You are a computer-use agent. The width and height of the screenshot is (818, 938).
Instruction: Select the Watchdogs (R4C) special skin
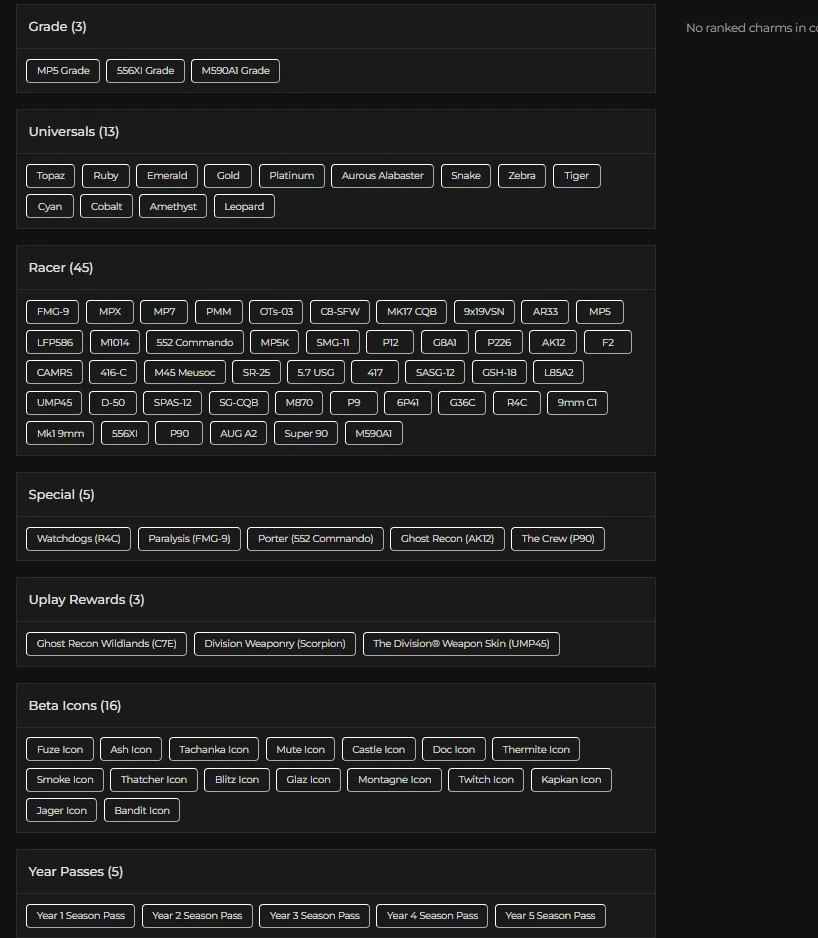(x=78, y=539)
